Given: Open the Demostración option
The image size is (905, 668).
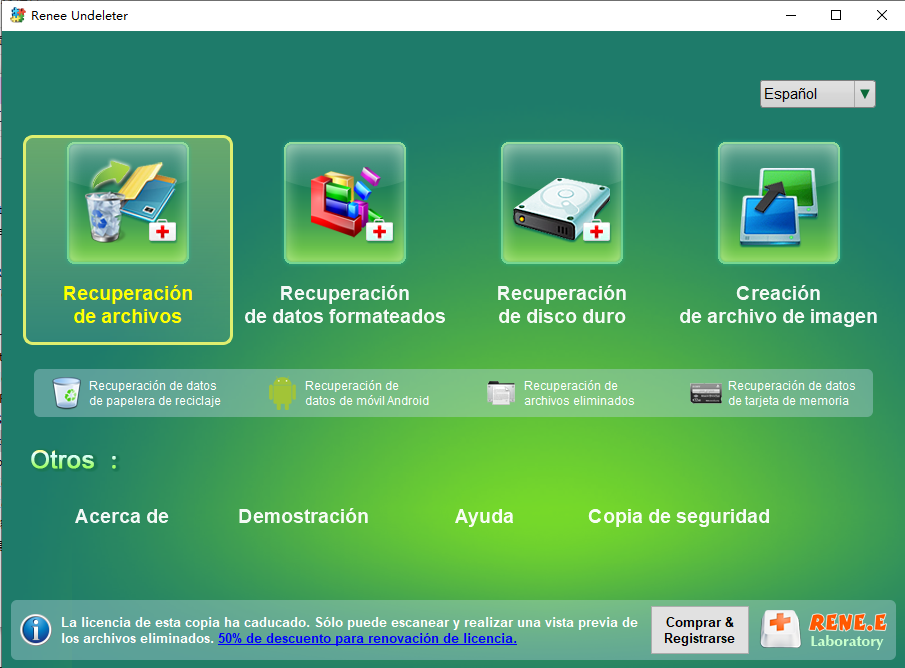Looking at the screenshot, I should pos(304,516).
